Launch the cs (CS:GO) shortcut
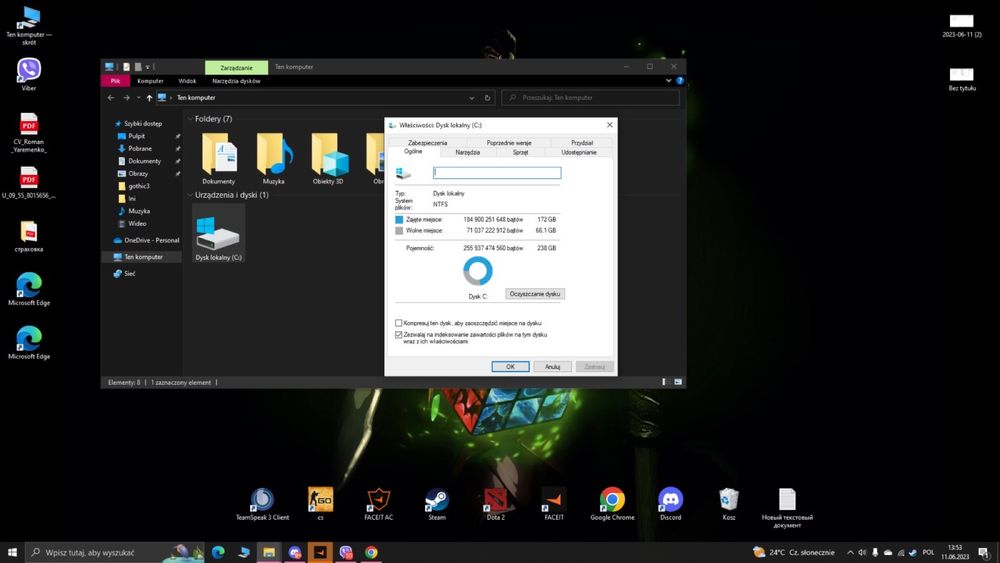Image resolution: width=1000 pixels, height=563 pixels. 320,504
